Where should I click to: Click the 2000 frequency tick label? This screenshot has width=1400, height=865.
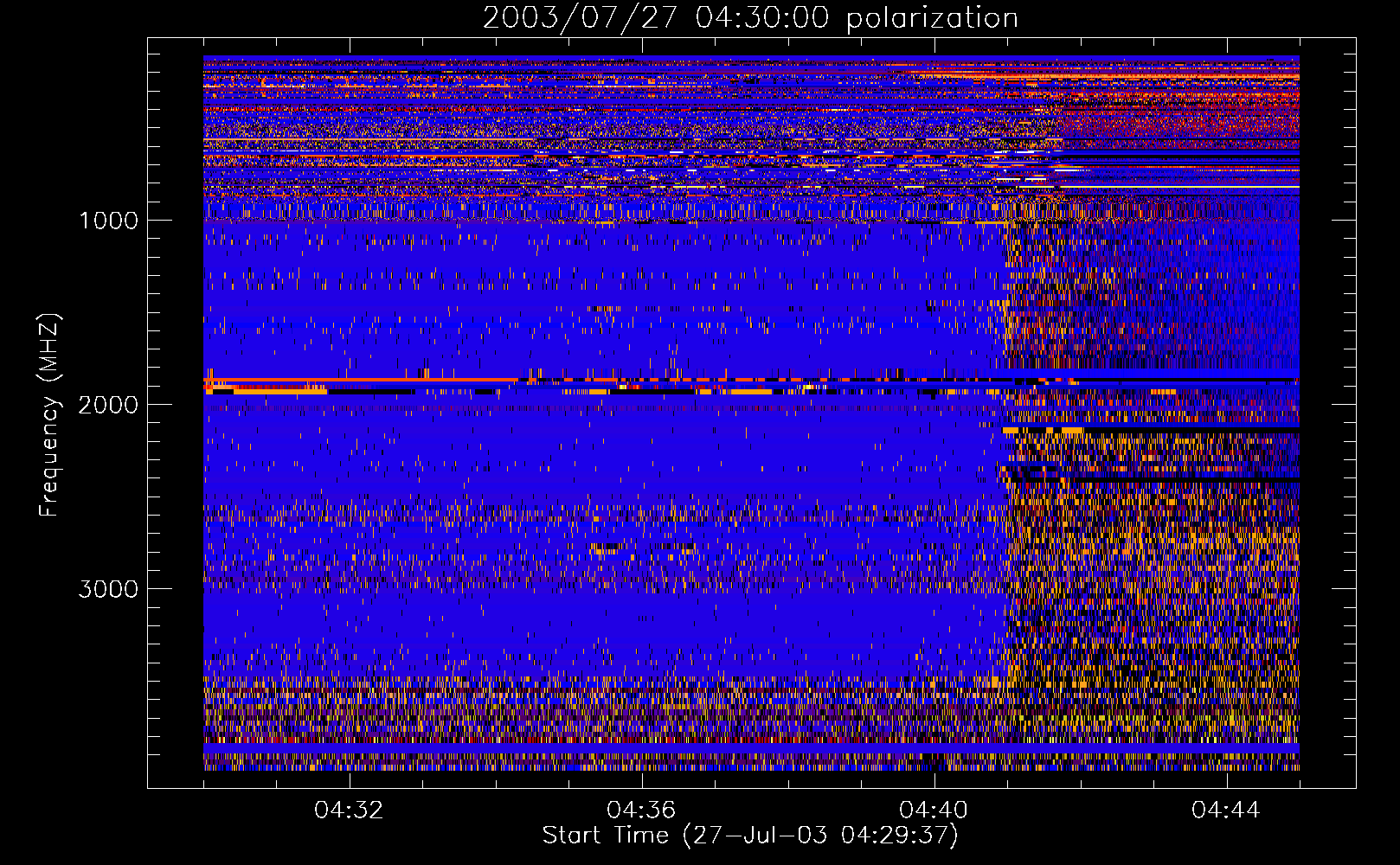(x=108, y=405)
